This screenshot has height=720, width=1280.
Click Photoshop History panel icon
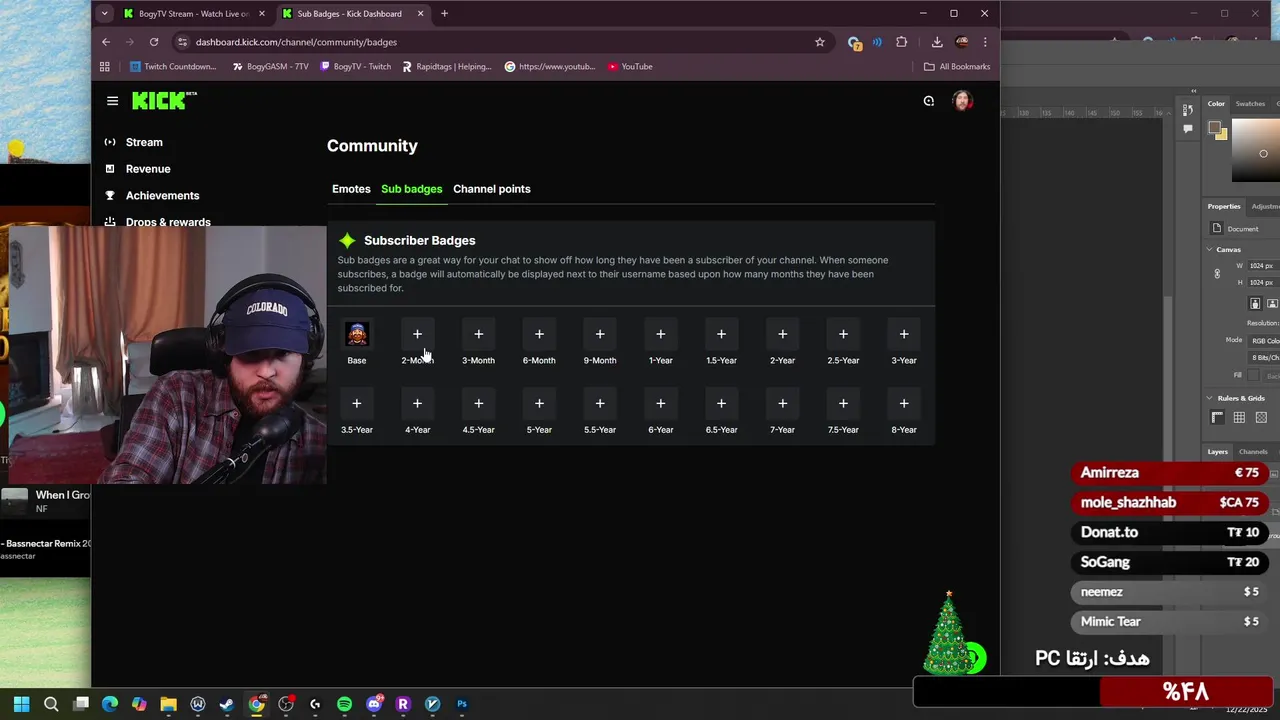[x=1187, y=110]
